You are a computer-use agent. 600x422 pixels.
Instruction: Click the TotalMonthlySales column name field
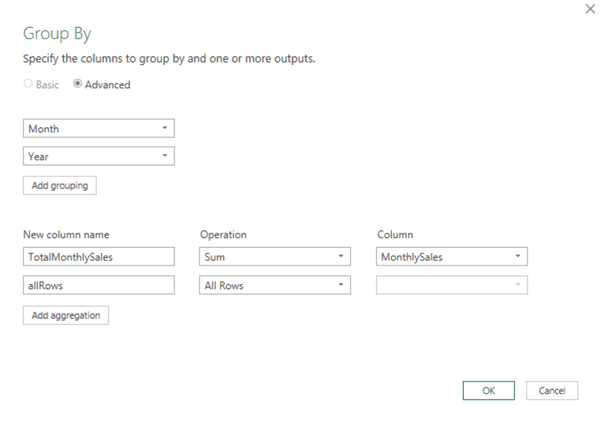[98, 257]
